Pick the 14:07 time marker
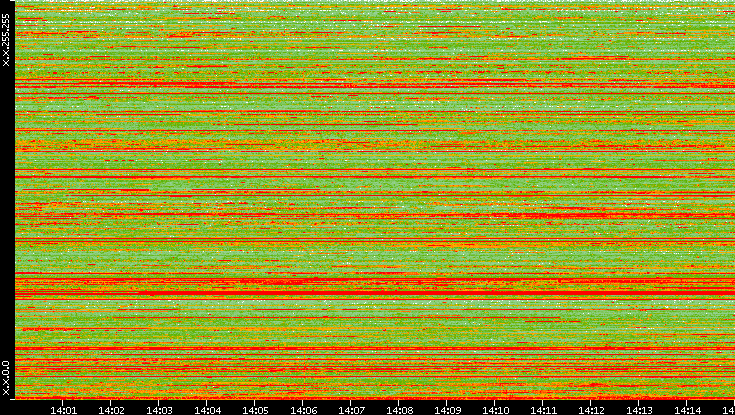This screenshot has width=735, height=415. (x=351, y=409)
